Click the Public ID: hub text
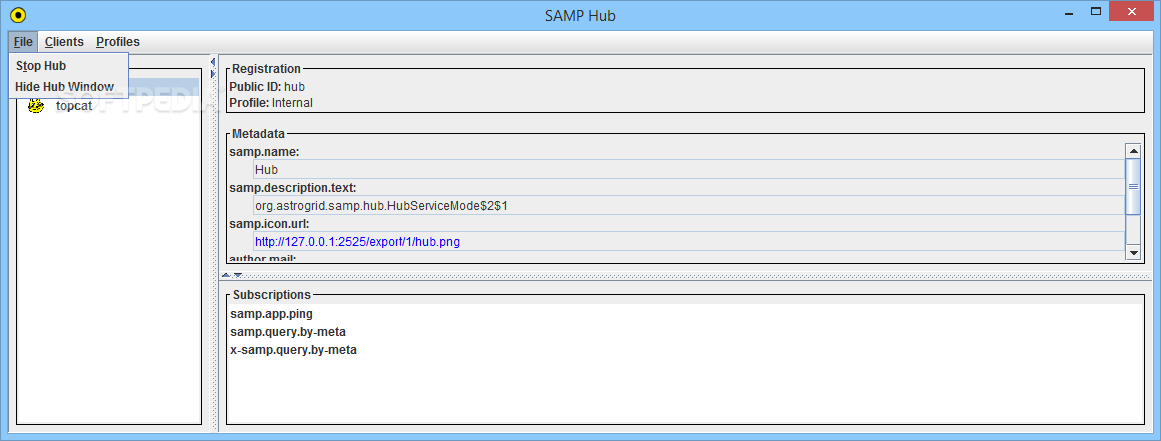The image size is (1161, 441). pyautogui.click(x=267, y=87)
